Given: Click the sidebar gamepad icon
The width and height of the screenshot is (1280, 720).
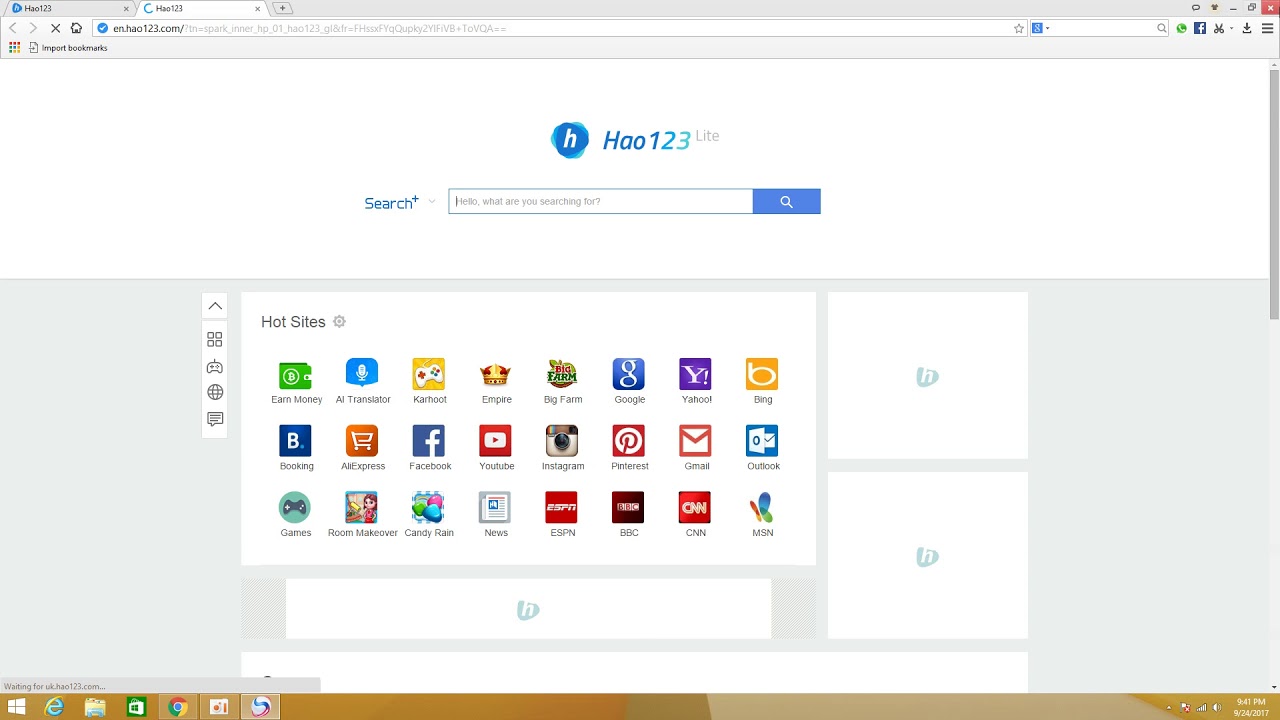Looking at the screenshot, I should [215, 367].
